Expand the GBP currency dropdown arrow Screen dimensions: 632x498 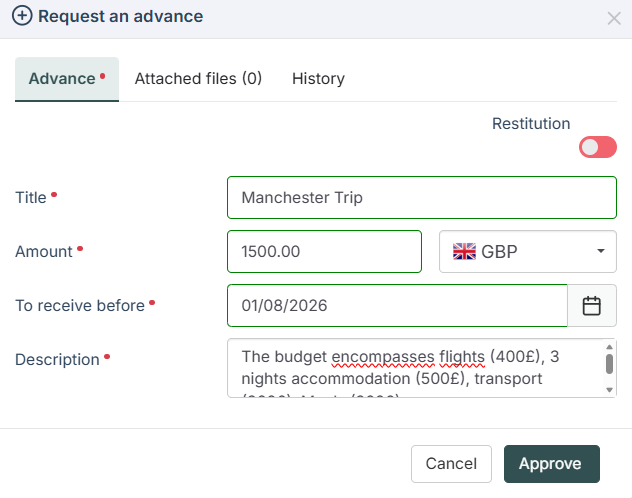click(601, 251)
